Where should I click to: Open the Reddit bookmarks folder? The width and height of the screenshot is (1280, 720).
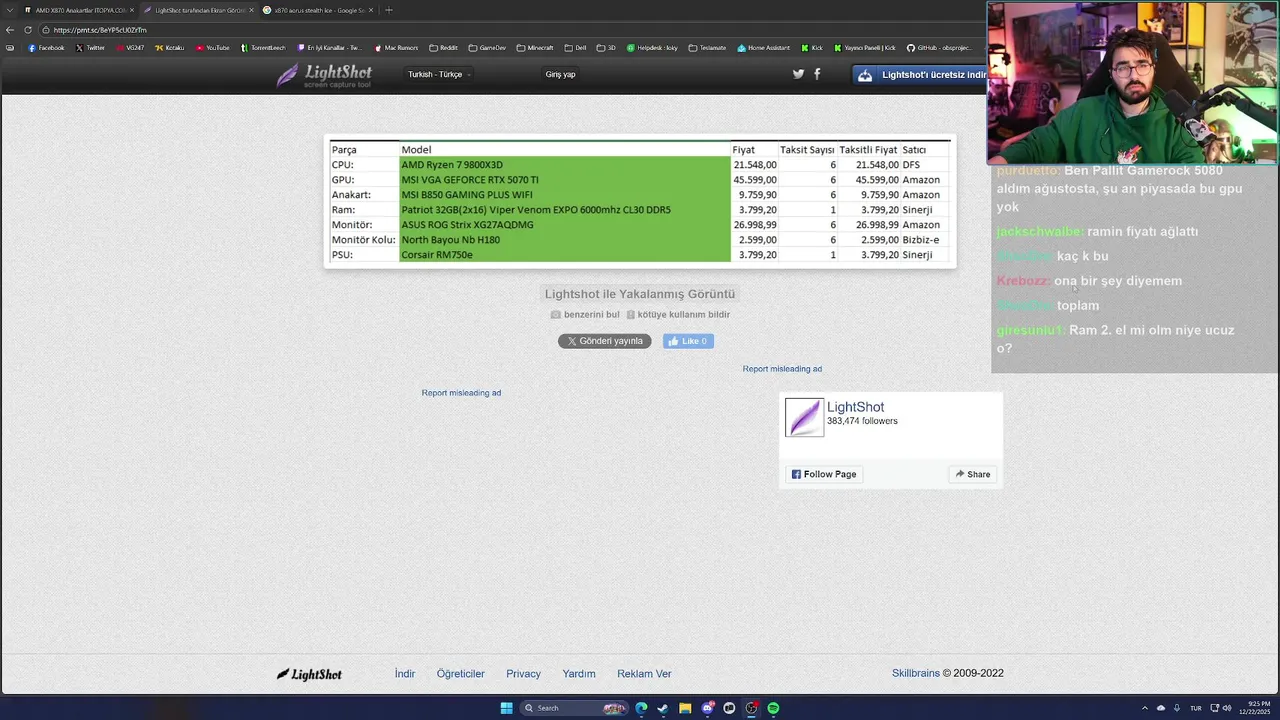pos(443,48)
